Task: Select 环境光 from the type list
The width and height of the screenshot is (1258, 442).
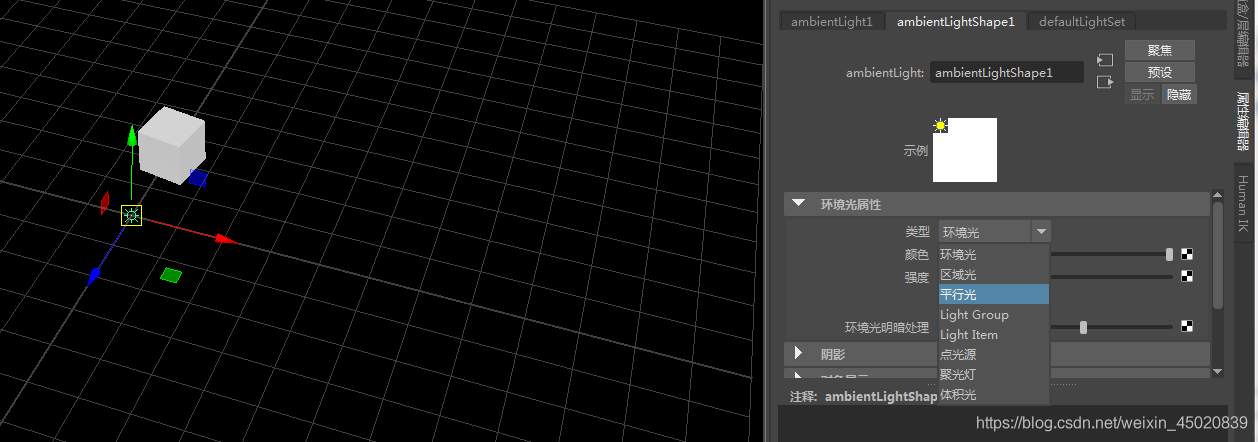Action: 993,254
